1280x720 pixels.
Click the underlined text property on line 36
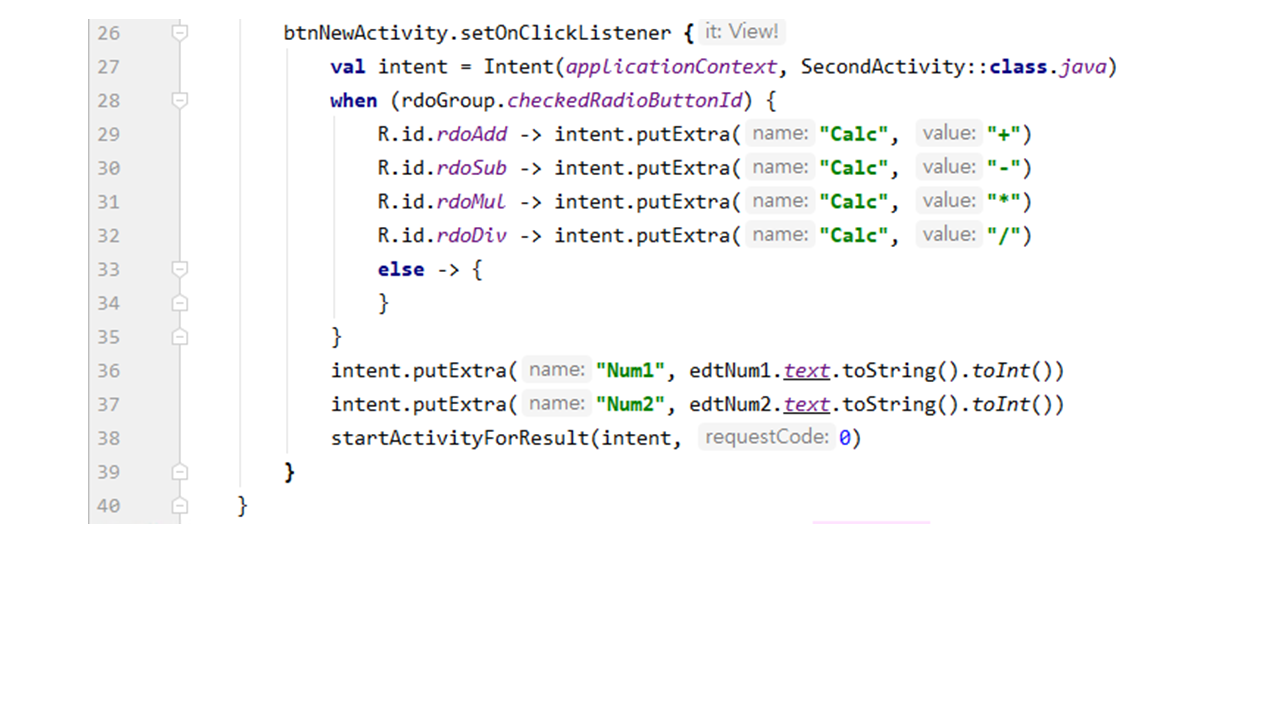(x=806, y=371)
